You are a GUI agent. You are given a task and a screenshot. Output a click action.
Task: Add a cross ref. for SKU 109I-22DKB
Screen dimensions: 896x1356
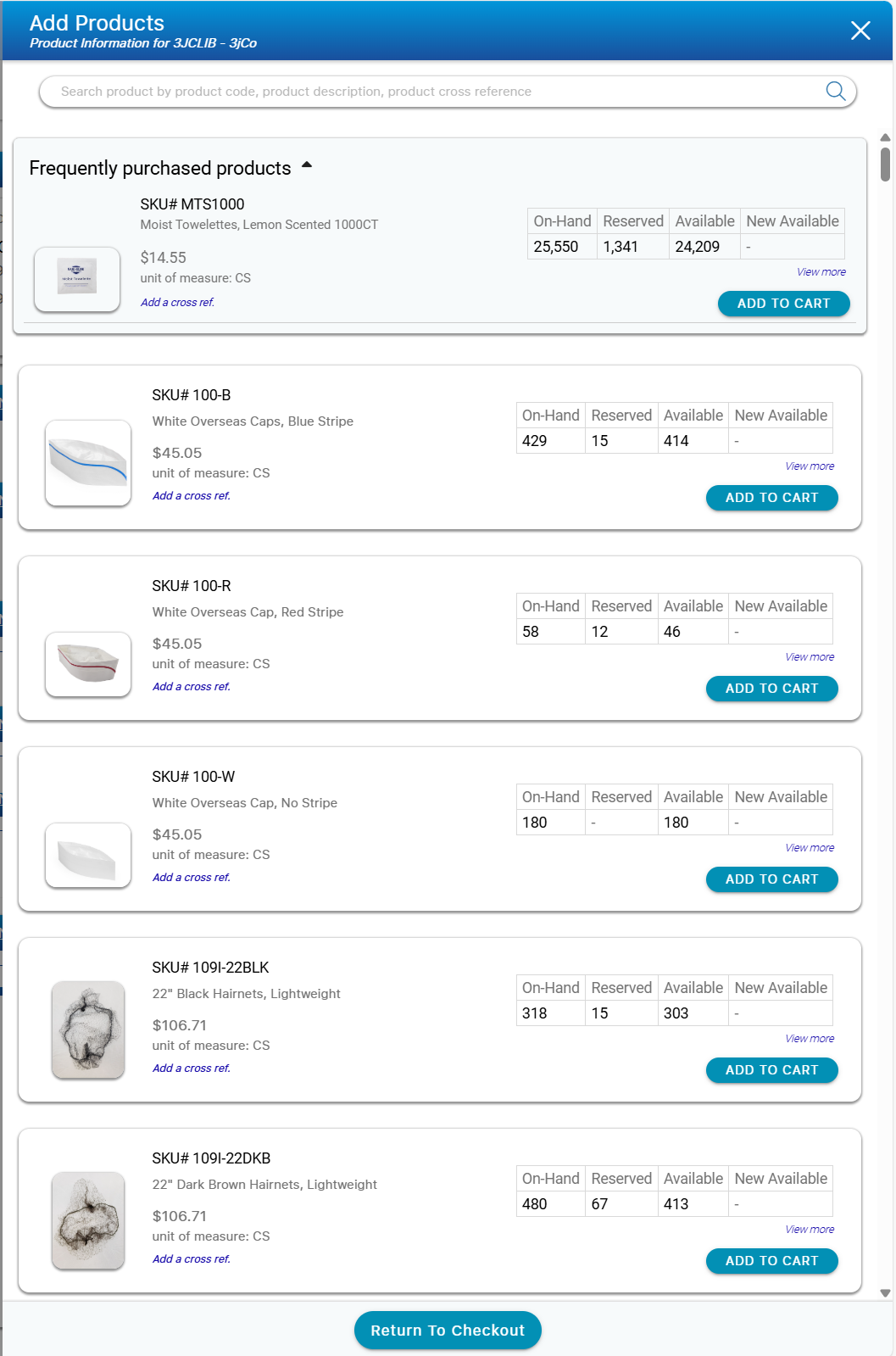(x=192, y=1259)
